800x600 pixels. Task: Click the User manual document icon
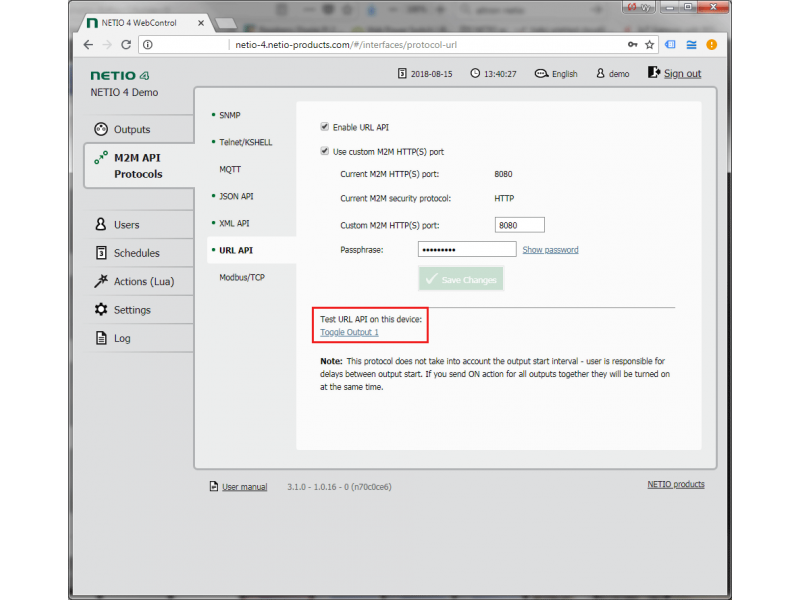[x=214, y=486]
